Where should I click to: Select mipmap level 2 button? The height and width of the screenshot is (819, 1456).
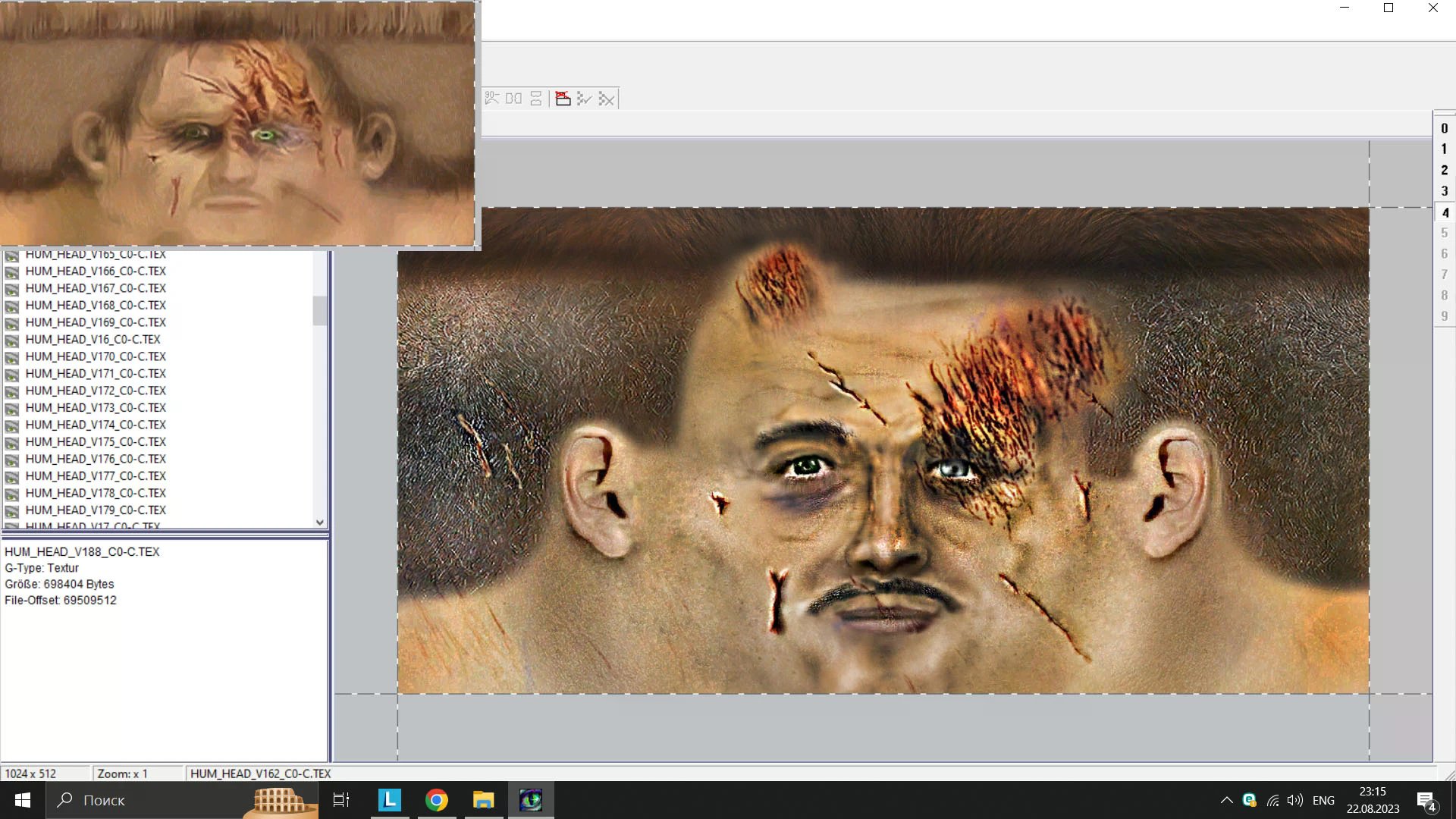1444,170
